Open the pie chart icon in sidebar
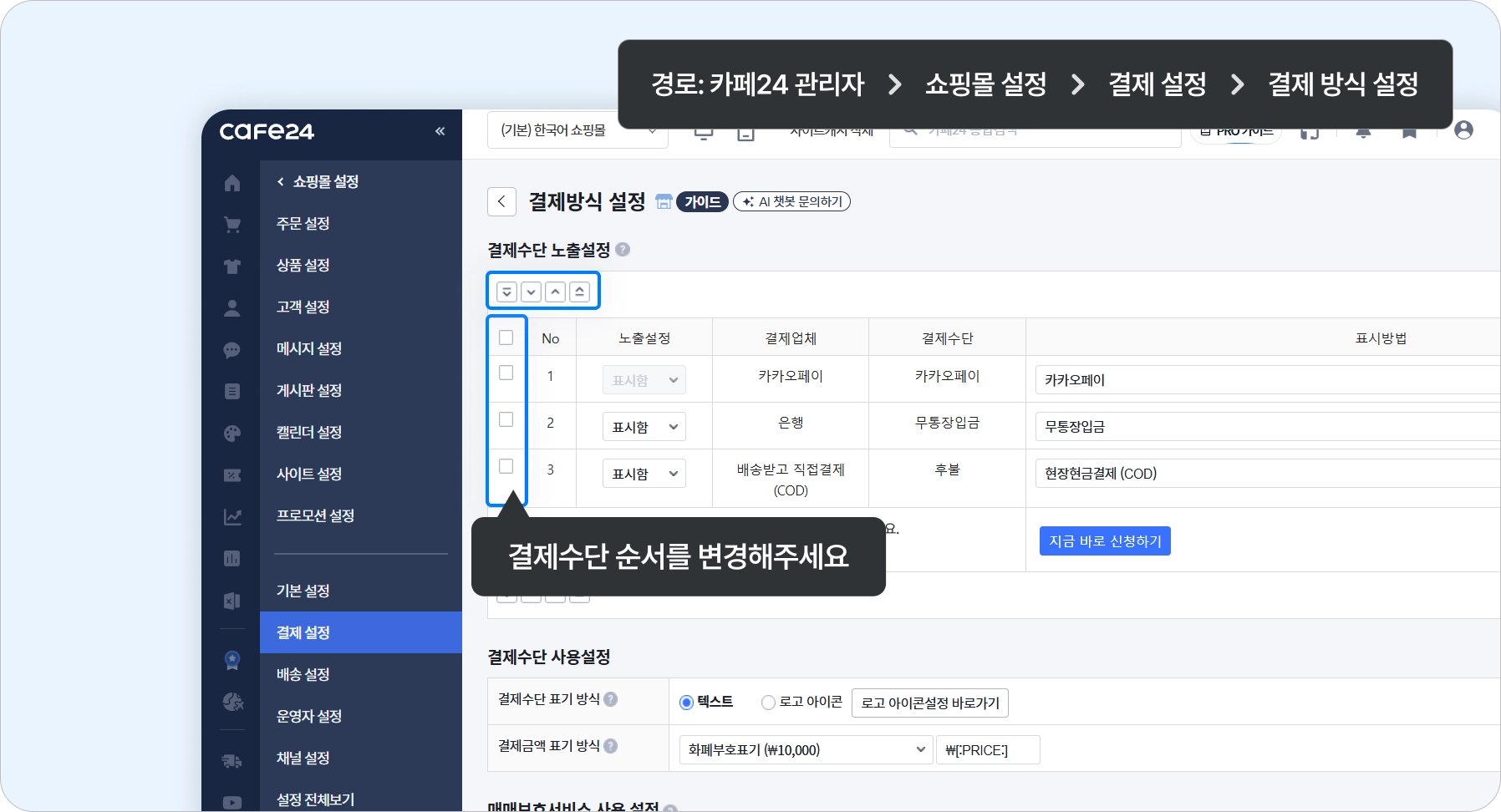Viewport: 1501px width, 812px height. pos(232,702)
